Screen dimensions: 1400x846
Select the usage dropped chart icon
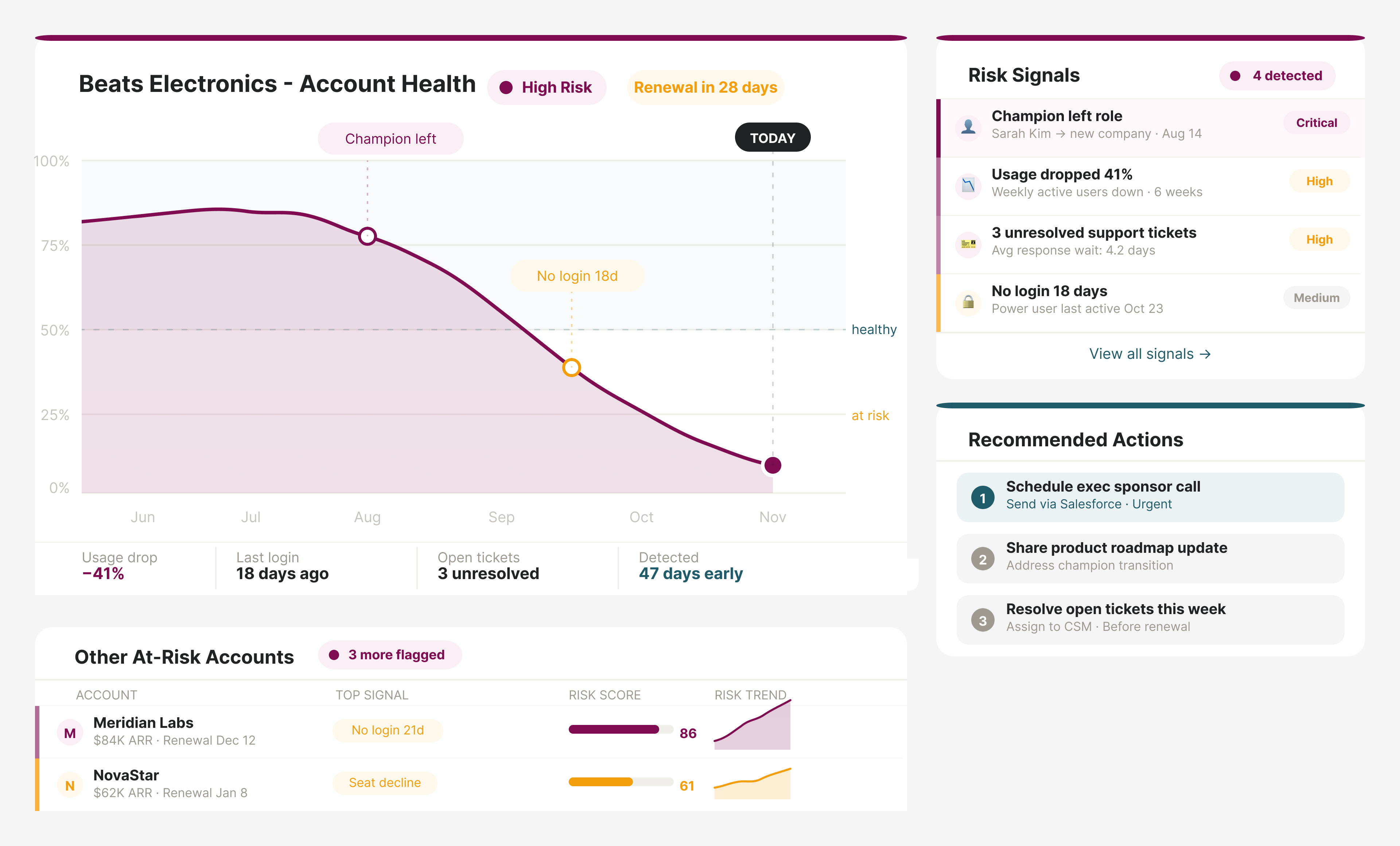[968, 186]
